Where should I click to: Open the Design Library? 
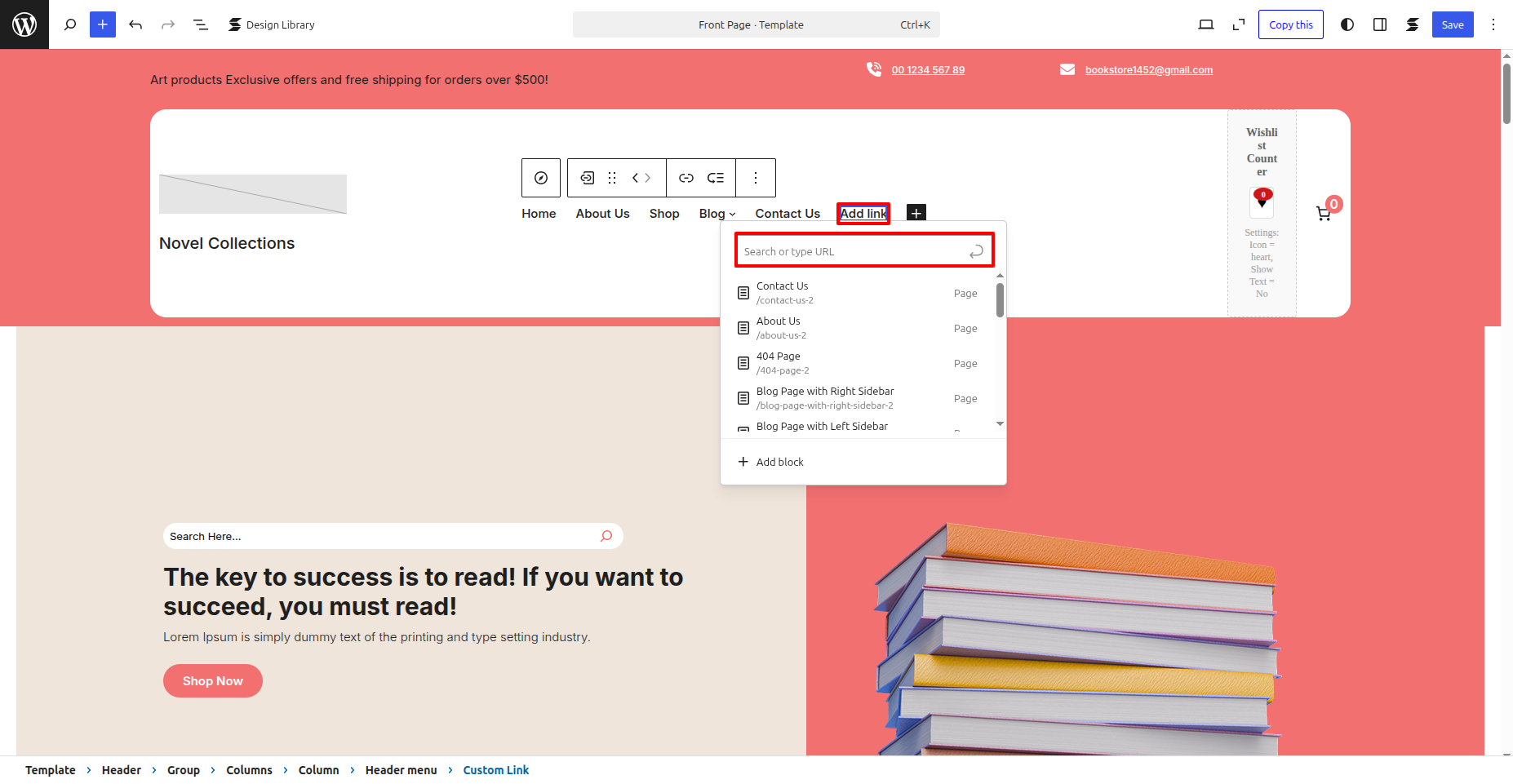(x=272, y=24)
